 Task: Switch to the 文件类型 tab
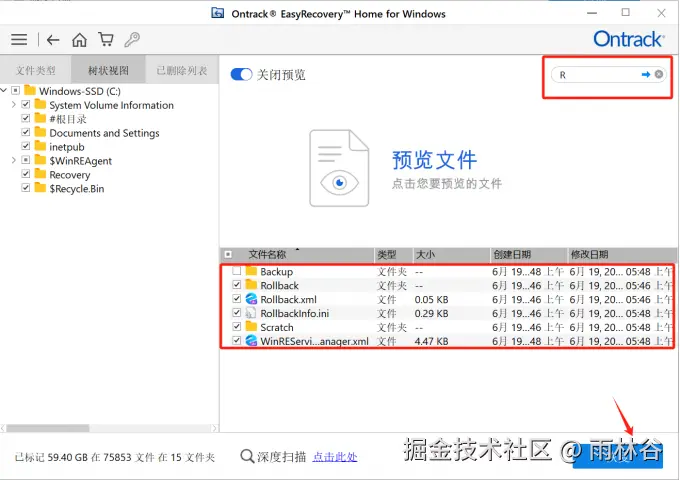coord(36,69)
